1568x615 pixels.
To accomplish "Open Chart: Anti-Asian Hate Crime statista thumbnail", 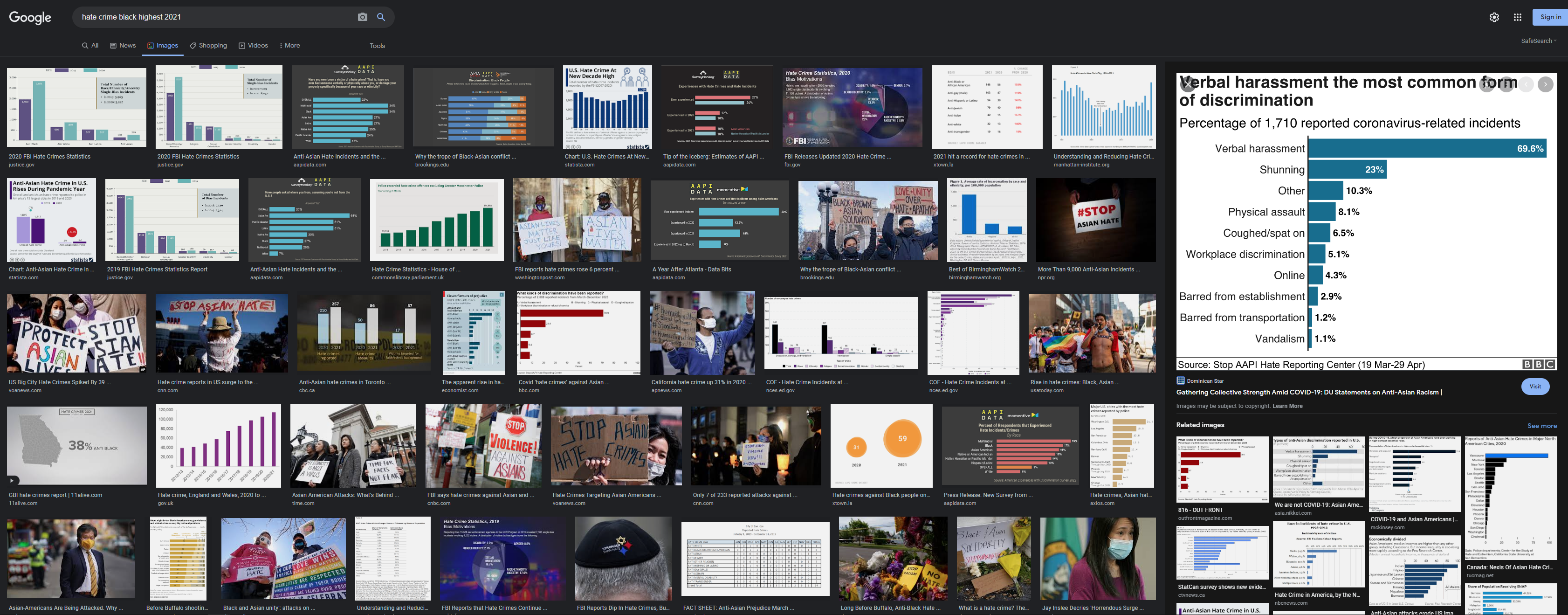I will (51, 221).
